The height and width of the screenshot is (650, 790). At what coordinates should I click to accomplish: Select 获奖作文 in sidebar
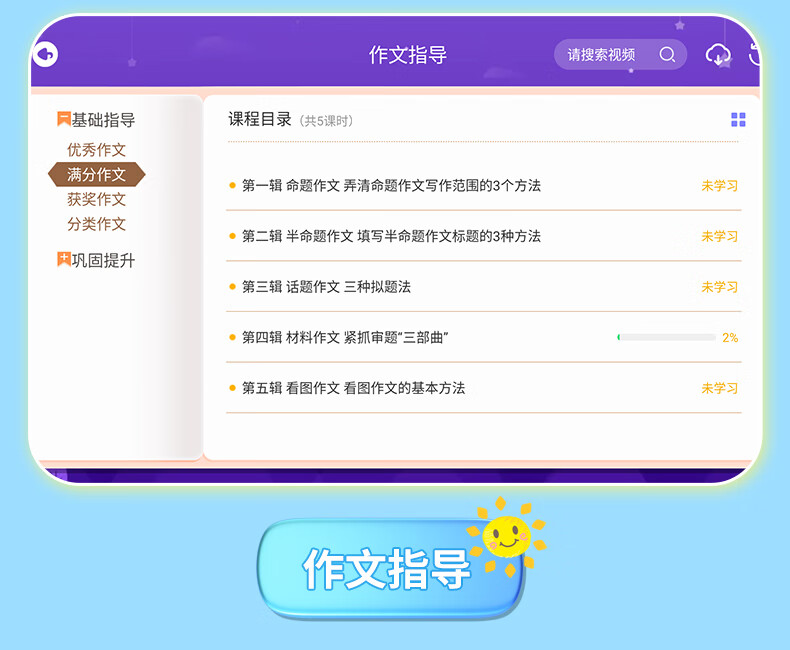click(96, 199)
